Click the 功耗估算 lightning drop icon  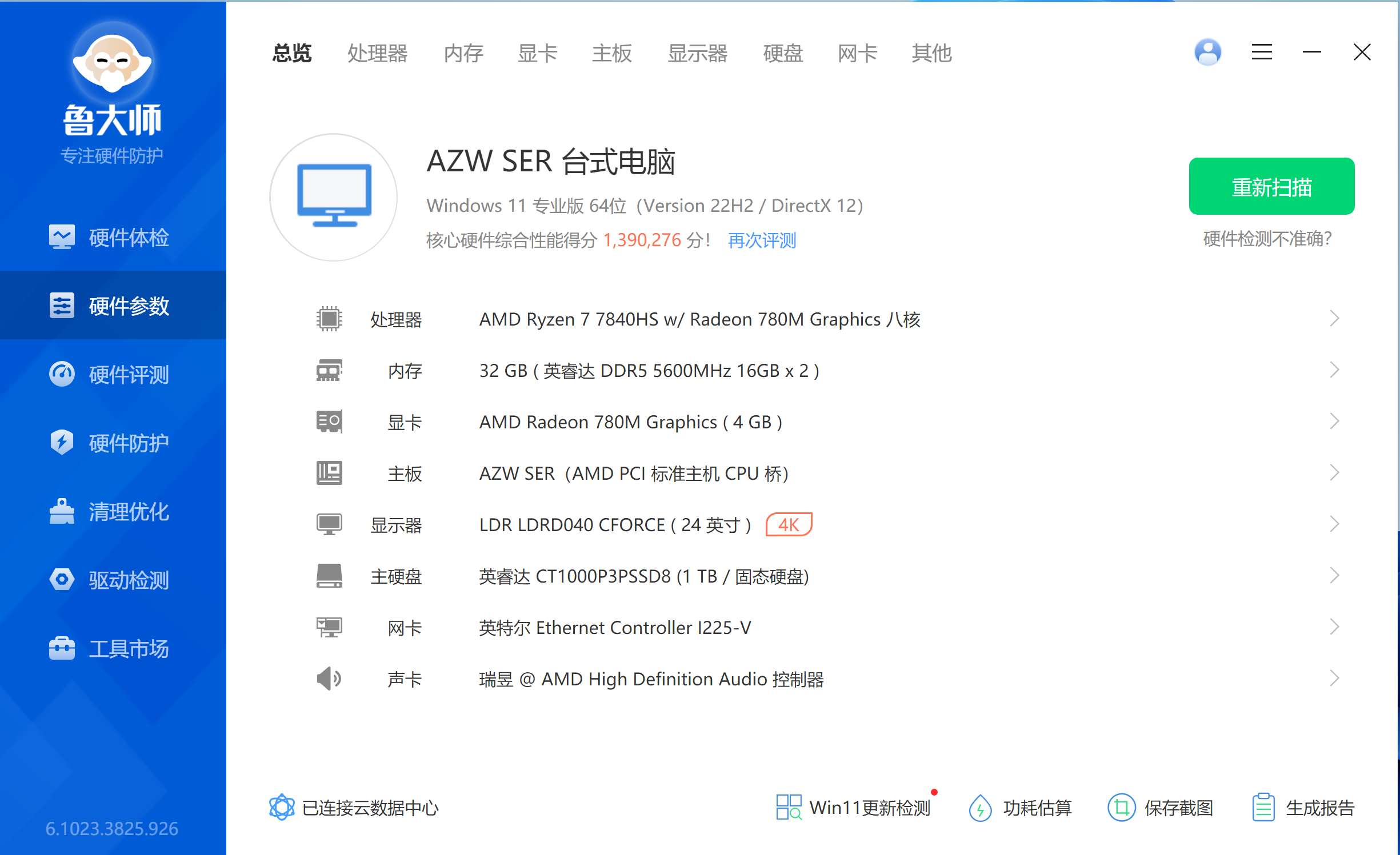pos(980,808)
